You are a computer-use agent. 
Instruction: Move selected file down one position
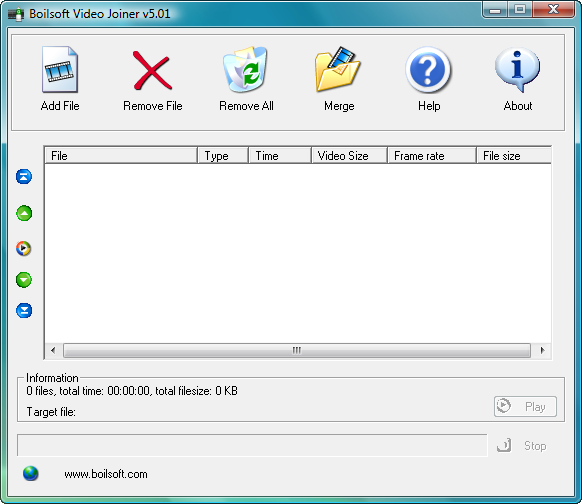coord(24,280)
